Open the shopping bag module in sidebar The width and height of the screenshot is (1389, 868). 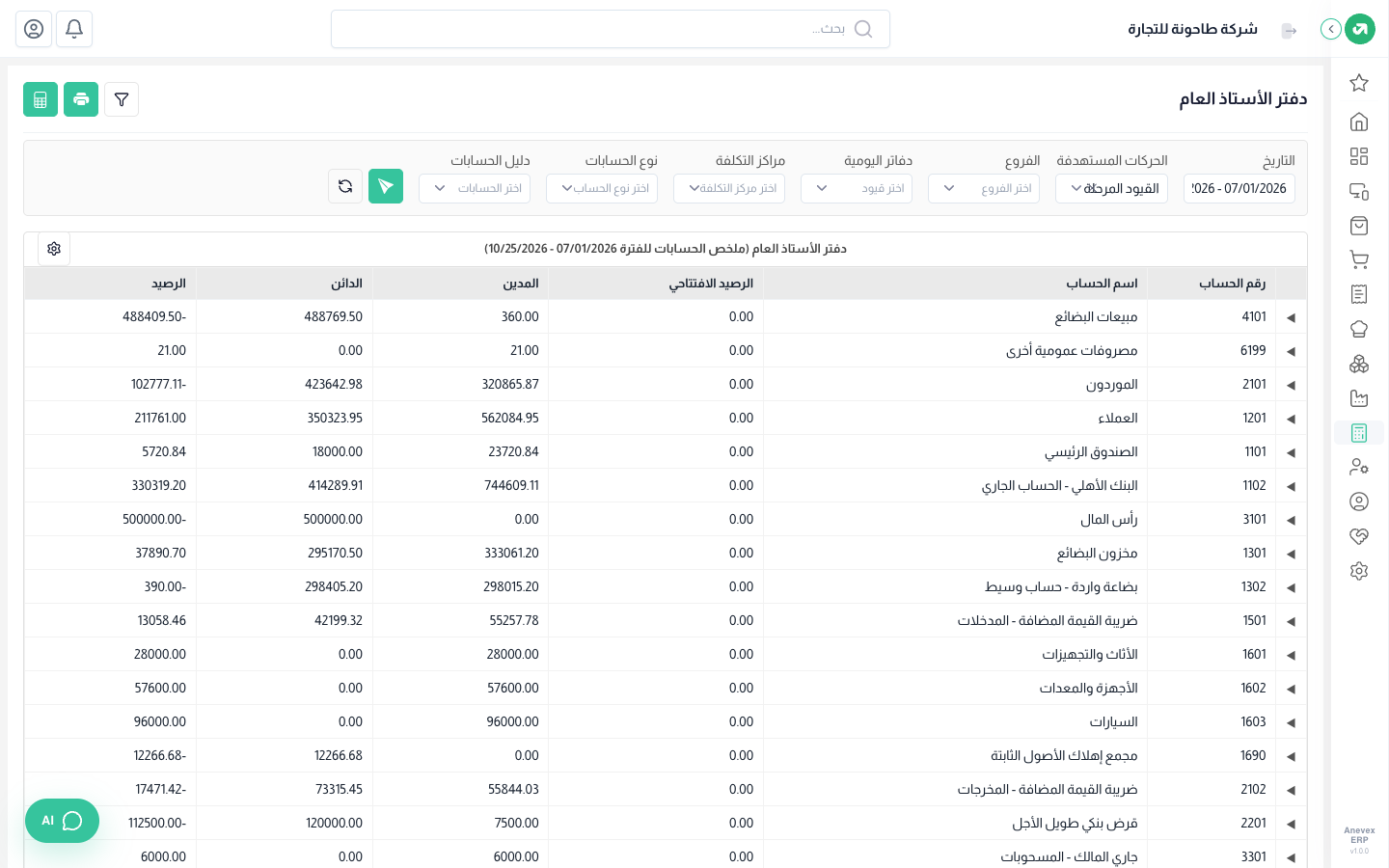pos(1359,226)
